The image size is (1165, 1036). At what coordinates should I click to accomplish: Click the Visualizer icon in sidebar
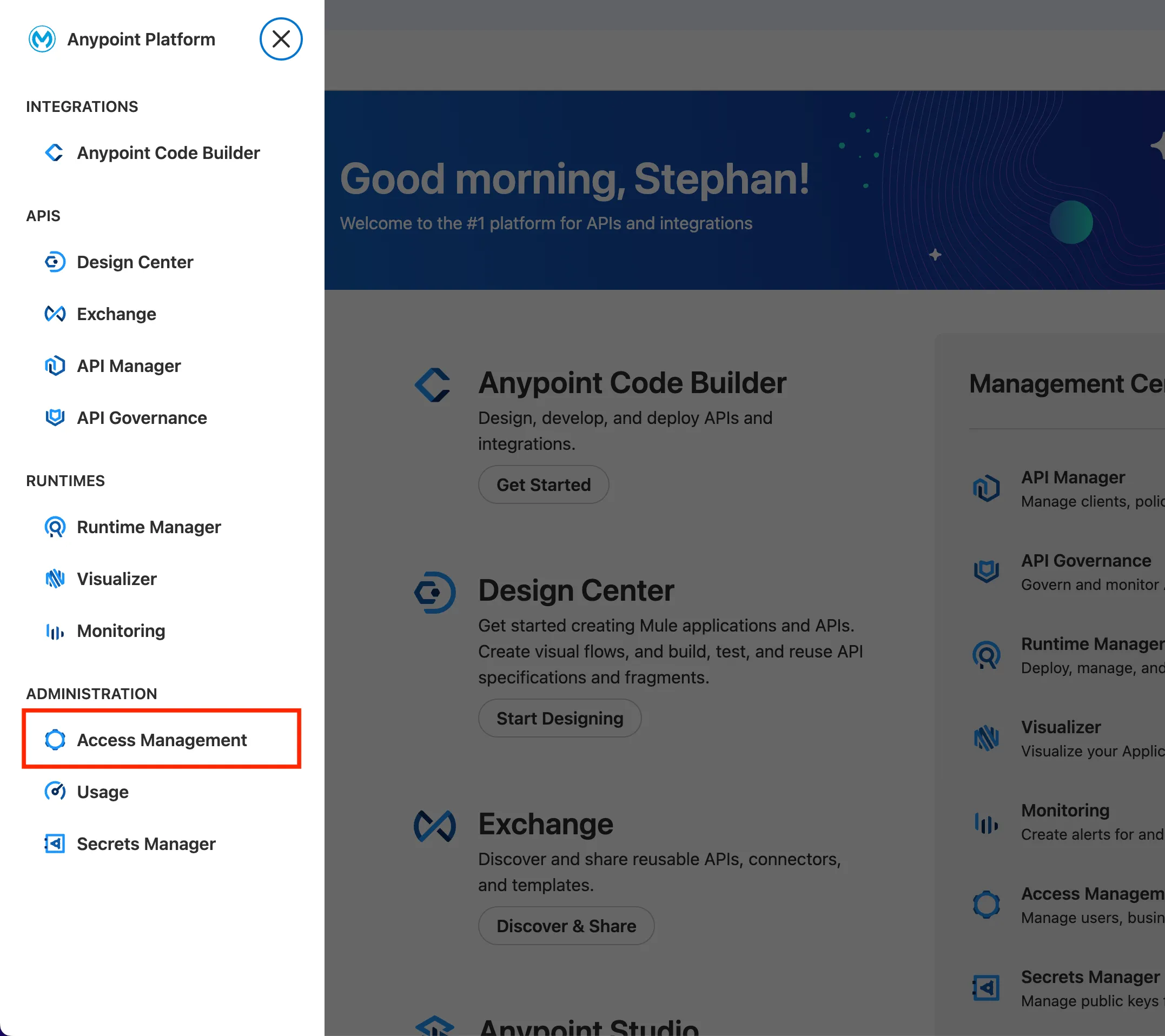[55, 579]
